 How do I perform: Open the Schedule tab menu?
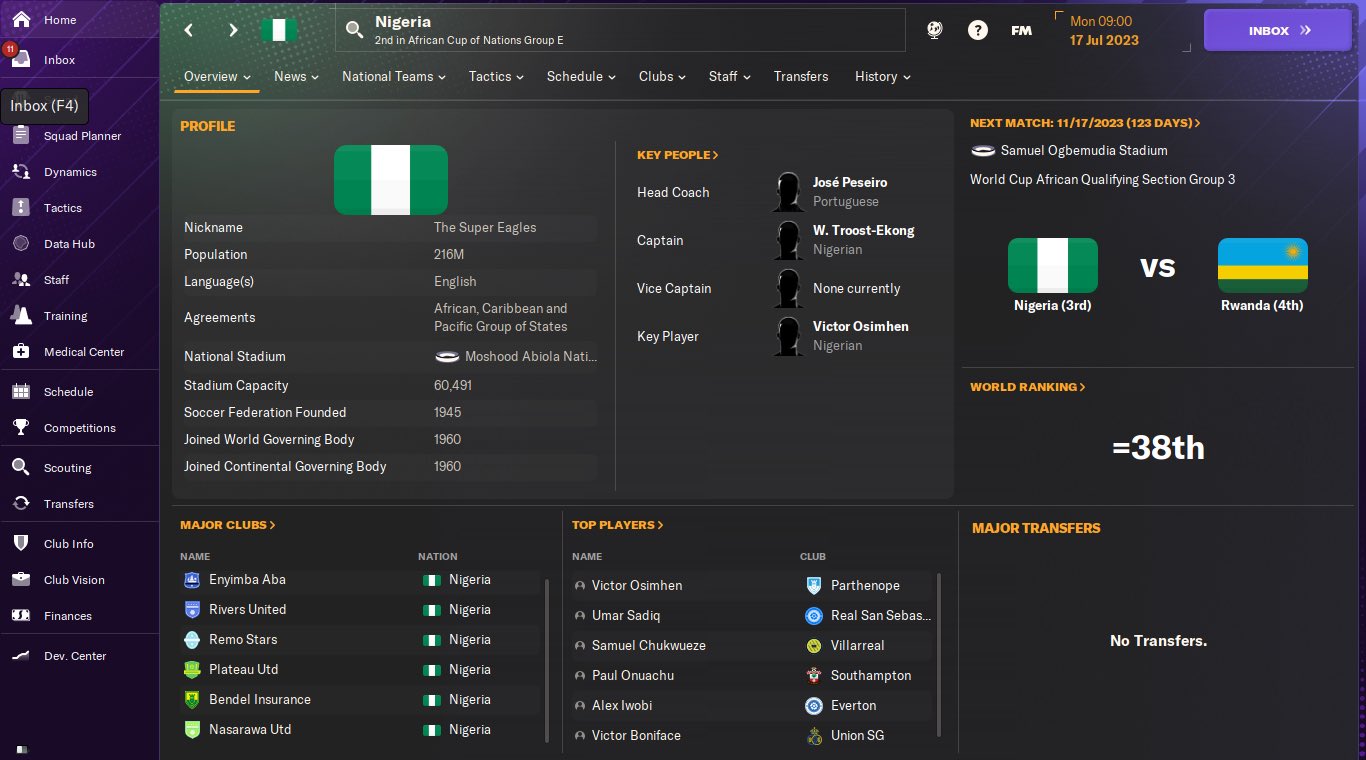click(580, 77)
